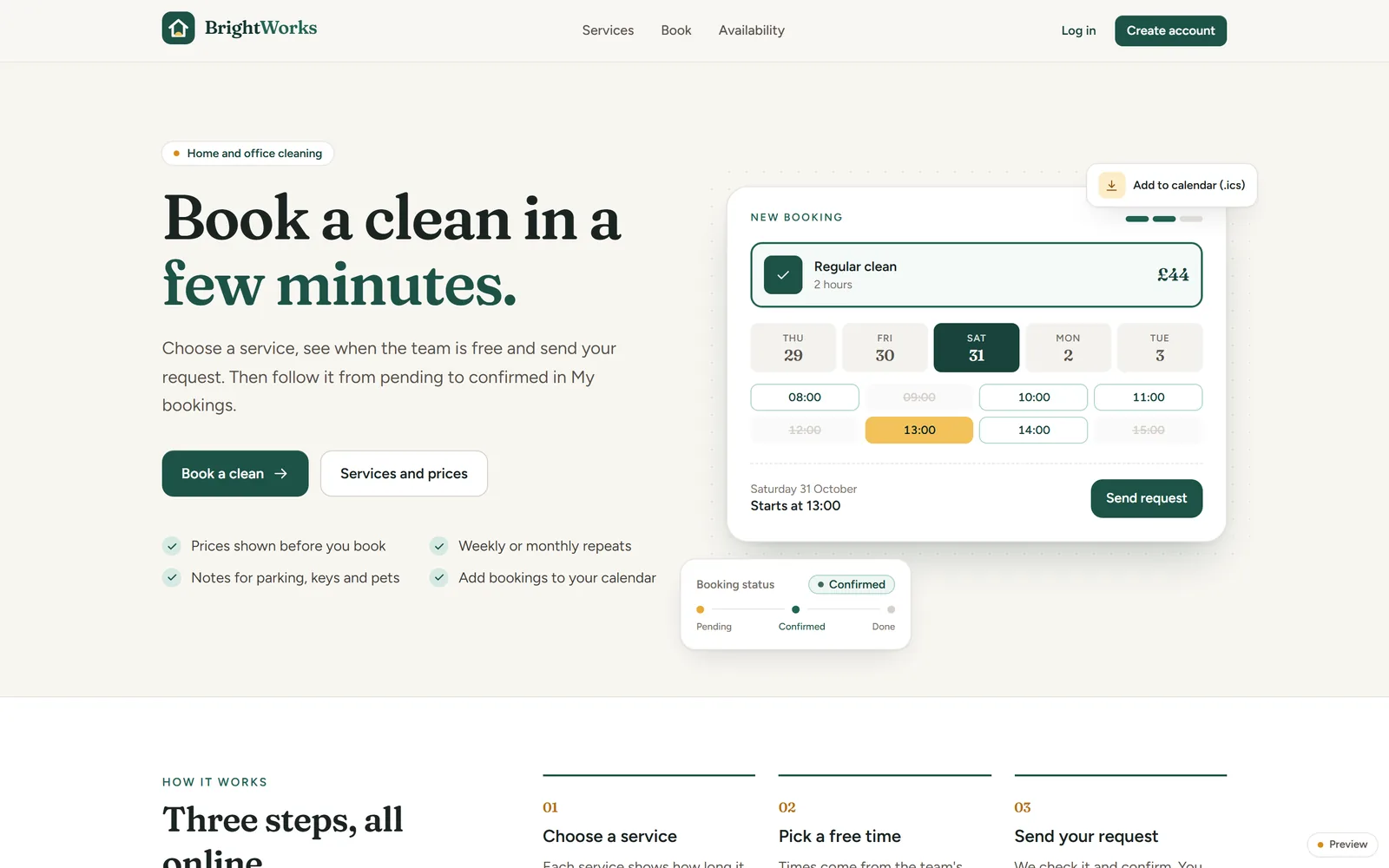Click the check icon beside Weekly or monthly repeats

439,546
